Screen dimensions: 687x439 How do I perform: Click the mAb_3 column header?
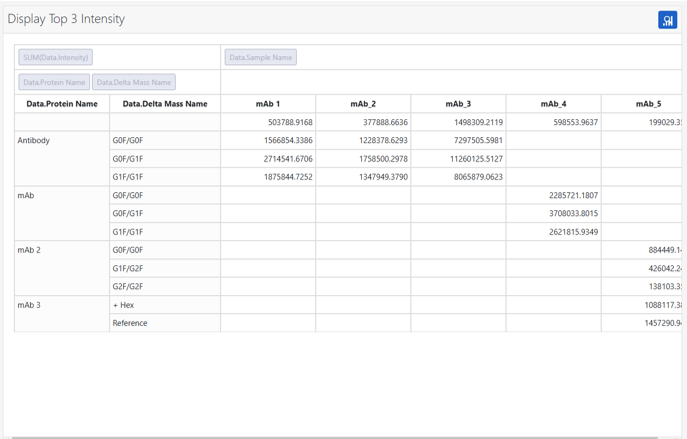click(458, 104)
